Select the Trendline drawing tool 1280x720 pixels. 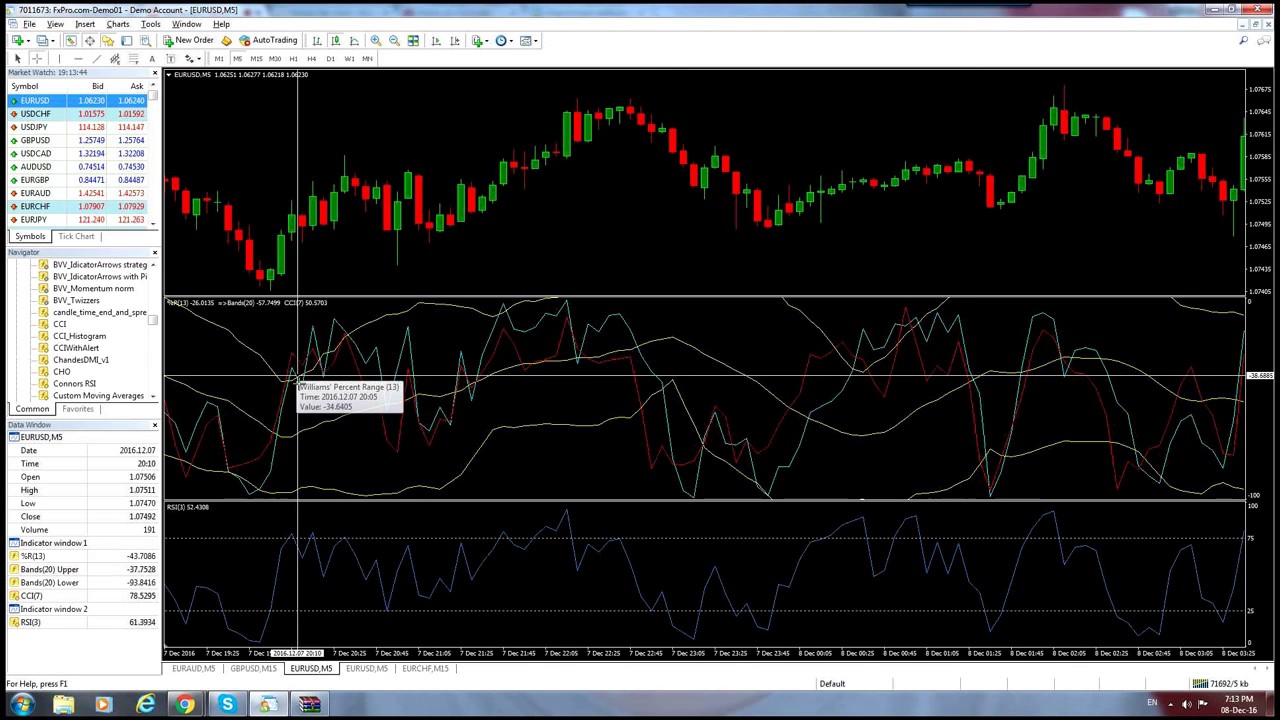coord(97,59)
